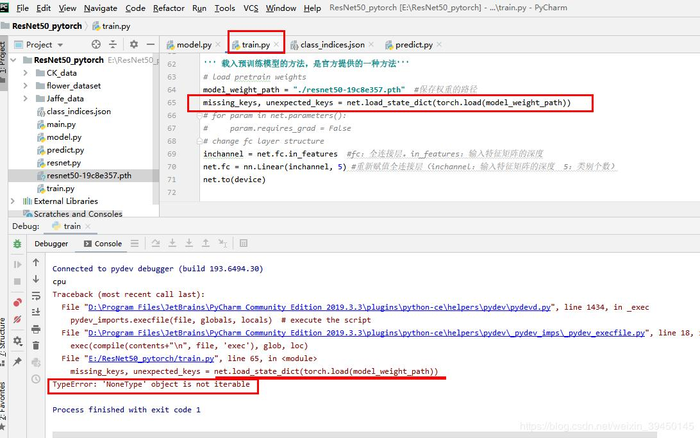Select resnet.py in project tree
Screen dimensions: 700x438
point(64,163)
